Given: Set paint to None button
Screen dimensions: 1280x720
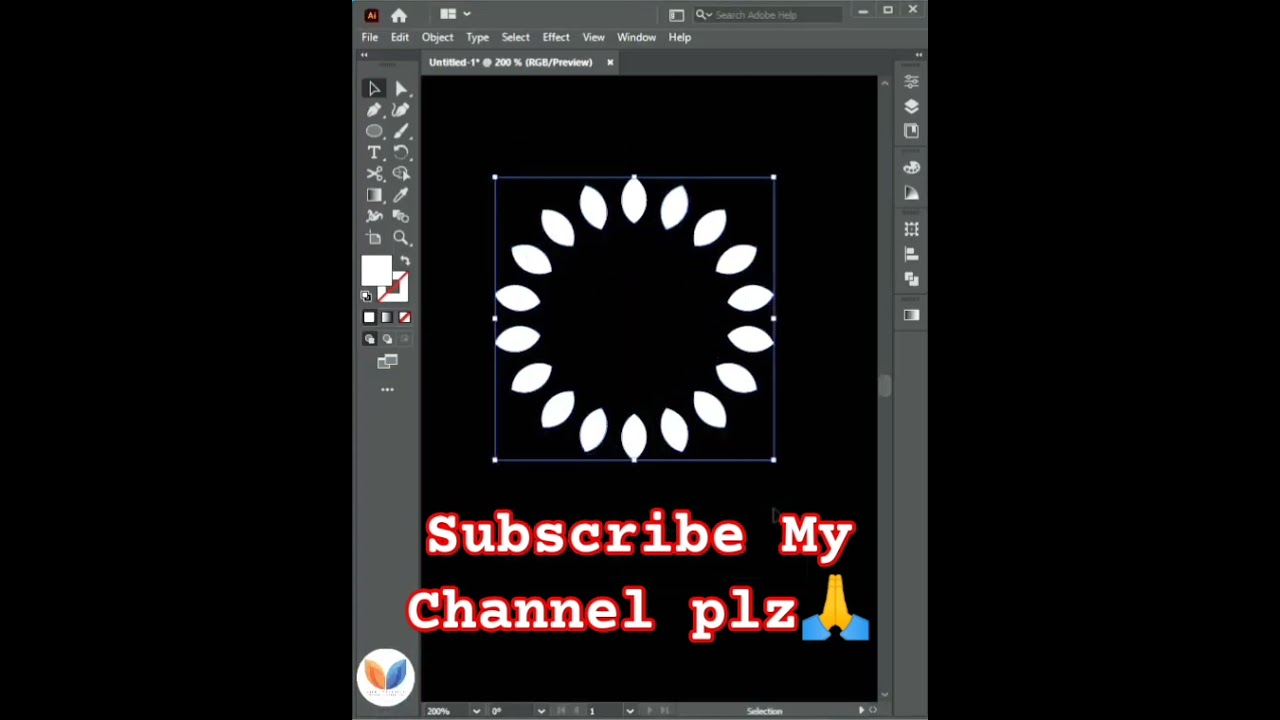Looking at the screenshot, I should [x=404, y=317].
